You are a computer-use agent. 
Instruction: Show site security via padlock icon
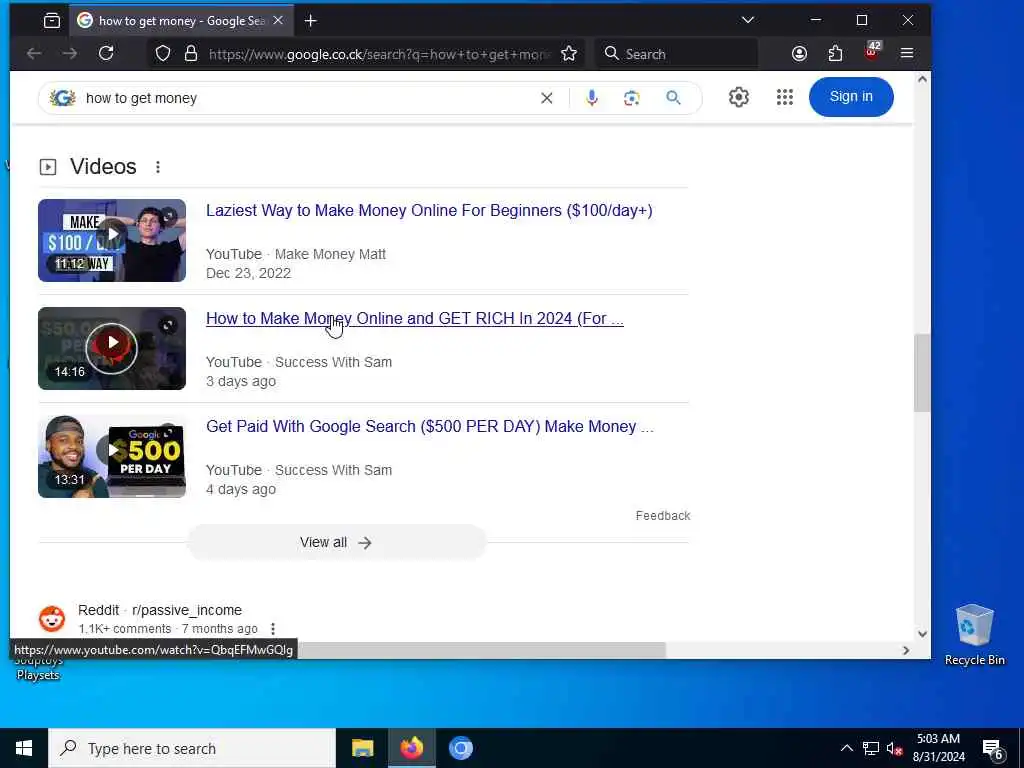191,54
